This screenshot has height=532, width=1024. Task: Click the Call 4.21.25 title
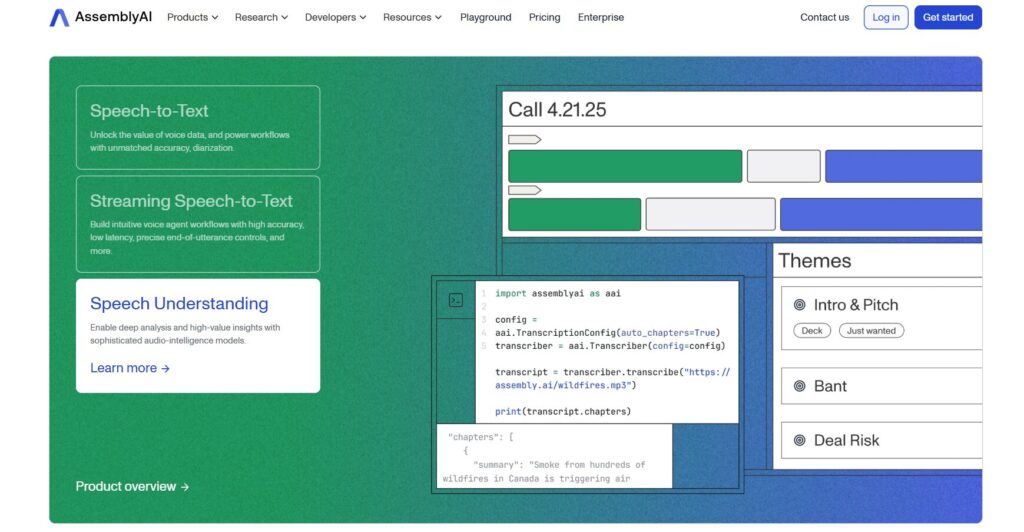[557, 110]
